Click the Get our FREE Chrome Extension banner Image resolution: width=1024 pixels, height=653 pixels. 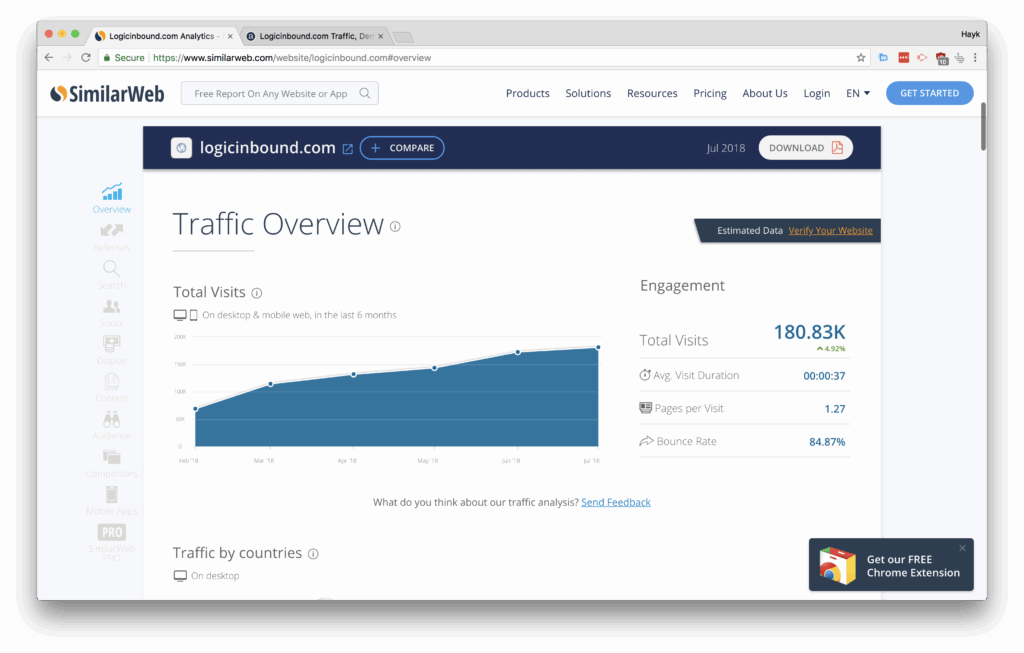[891, 565]
